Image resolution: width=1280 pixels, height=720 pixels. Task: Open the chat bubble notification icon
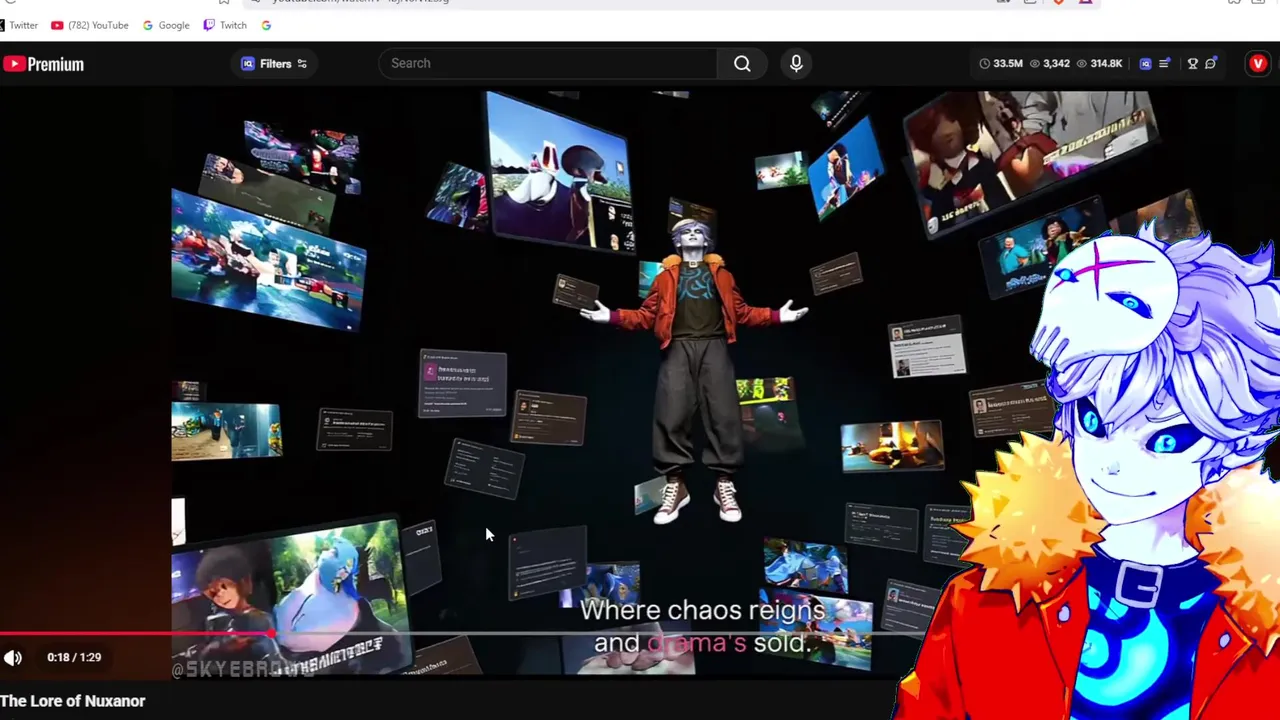(1211, 64)
